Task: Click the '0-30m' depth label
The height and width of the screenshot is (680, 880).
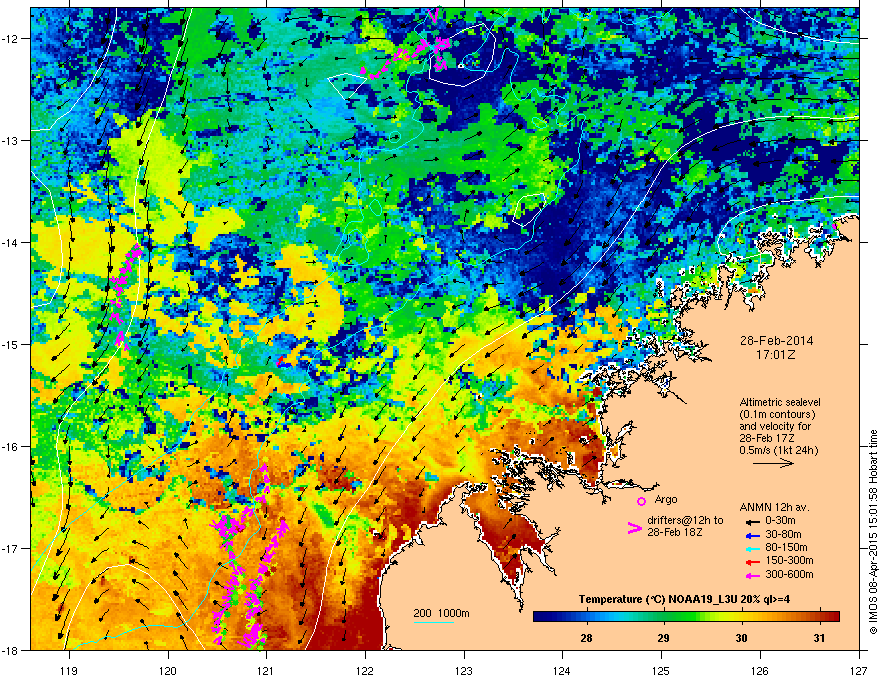Action: (x=781, y=521)
